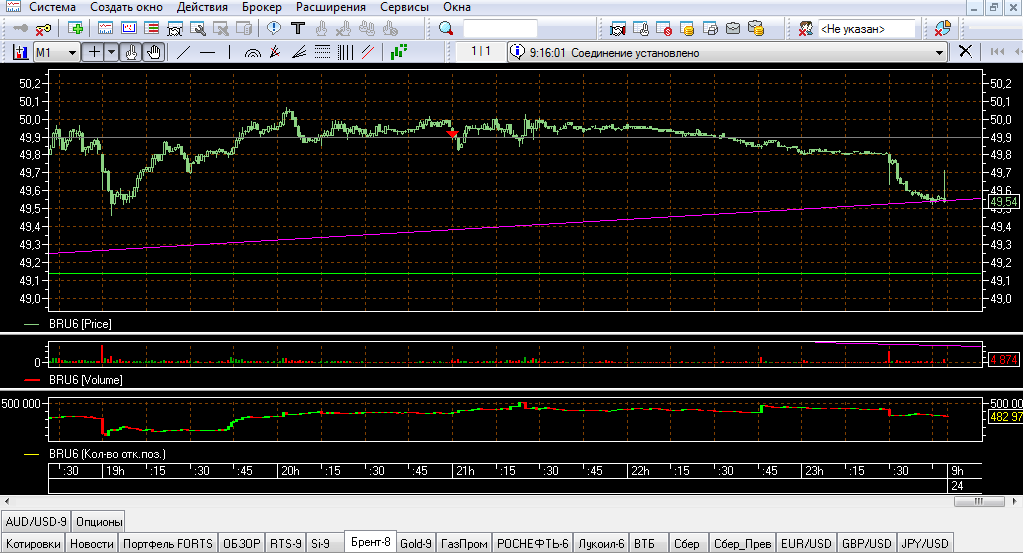The height and width of the screenshot is (553, 1023).
Task: Click the horizontal scrollbar thumb below chart
Action: tap(979, 501)
